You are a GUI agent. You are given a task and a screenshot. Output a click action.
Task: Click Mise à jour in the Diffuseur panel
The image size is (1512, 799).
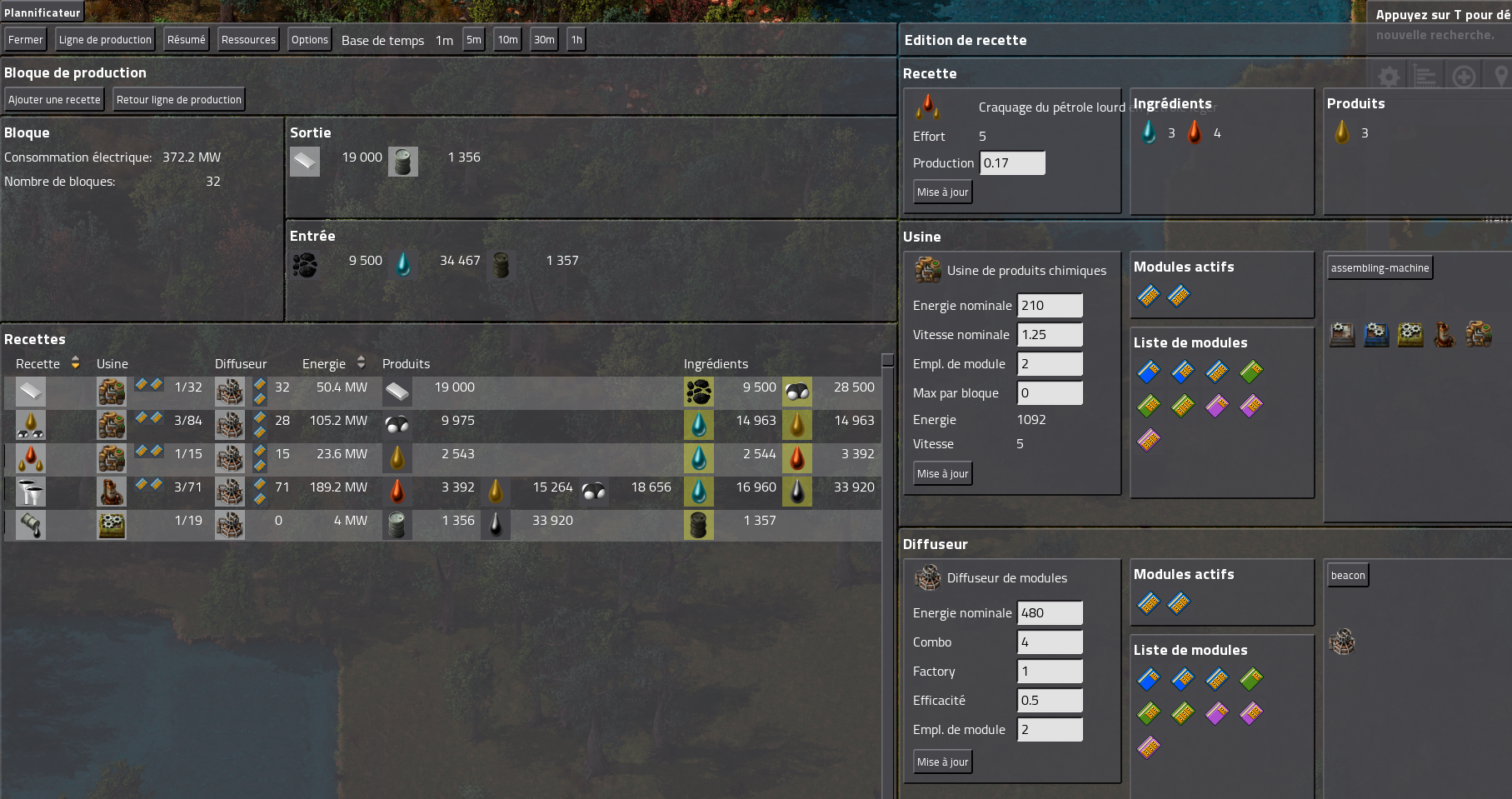[943, 762]
